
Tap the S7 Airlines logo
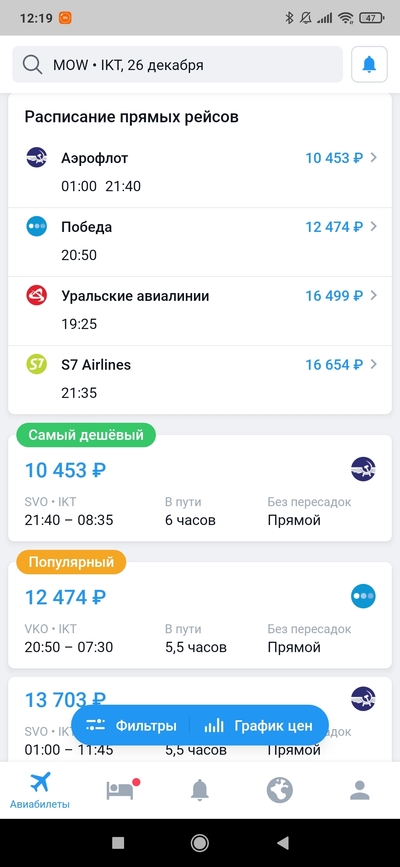pyautogui.click(x=37, y=364)
